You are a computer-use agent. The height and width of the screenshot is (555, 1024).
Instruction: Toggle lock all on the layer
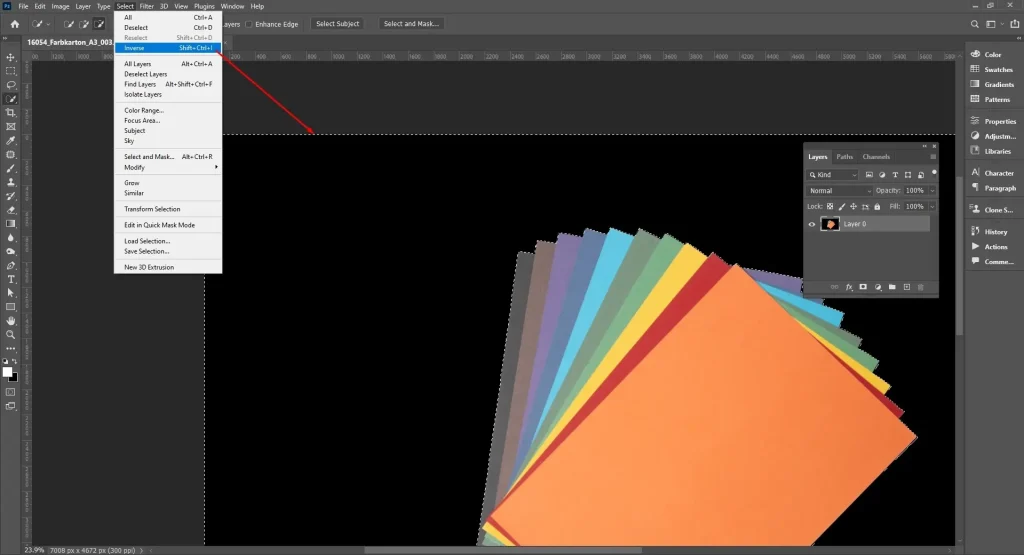(877, 206)
